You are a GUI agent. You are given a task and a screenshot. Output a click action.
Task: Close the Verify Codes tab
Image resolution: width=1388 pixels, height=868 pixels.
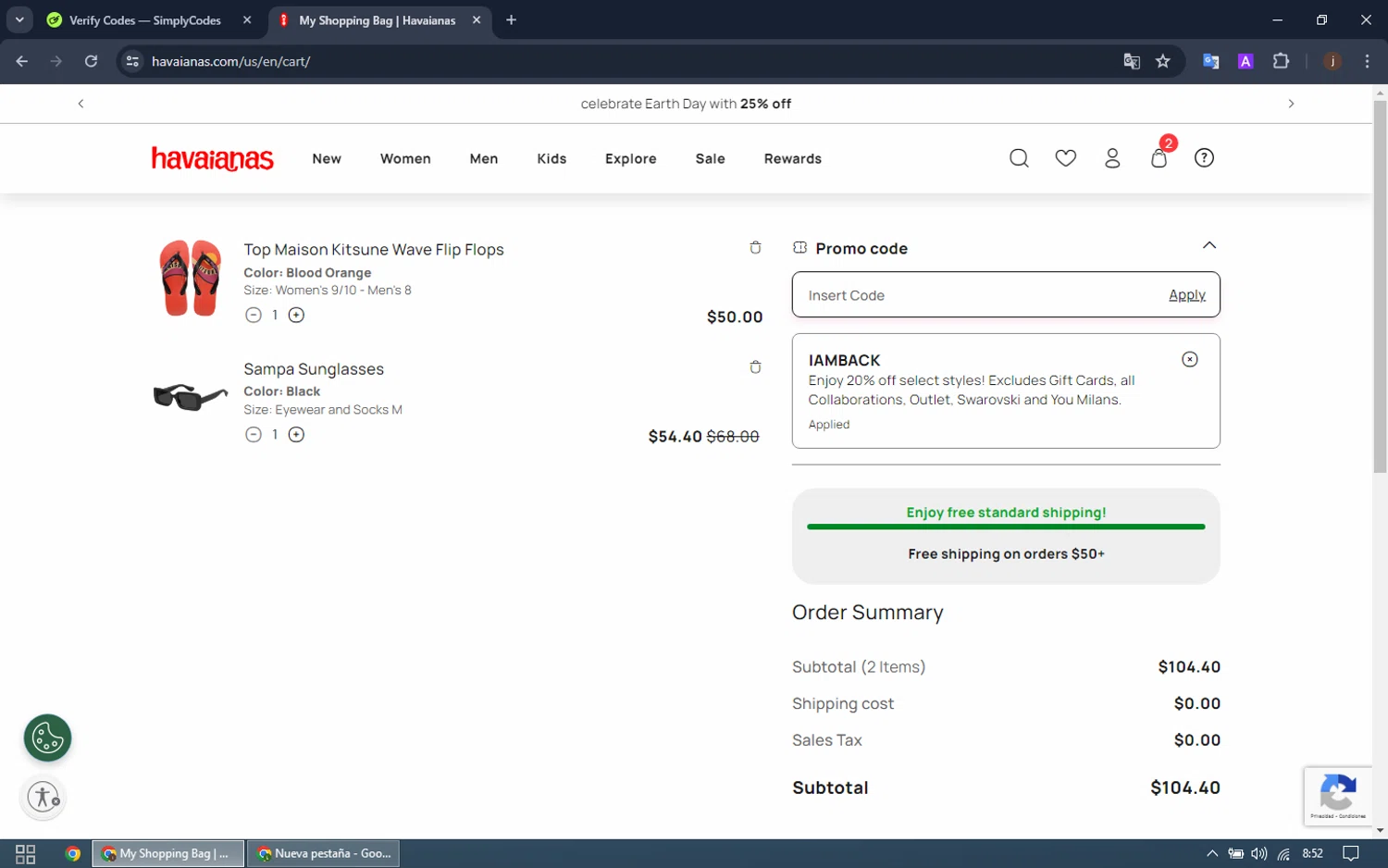[x=247, y=19]
